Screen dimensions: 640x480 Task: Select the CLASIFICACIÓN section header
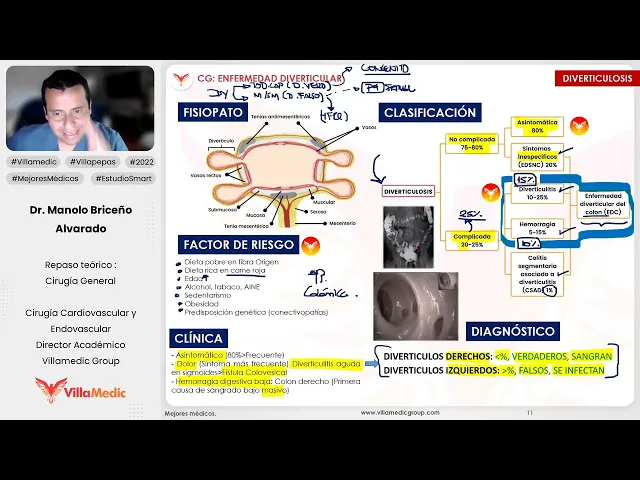pyautogui.click(x=430, y=113)
